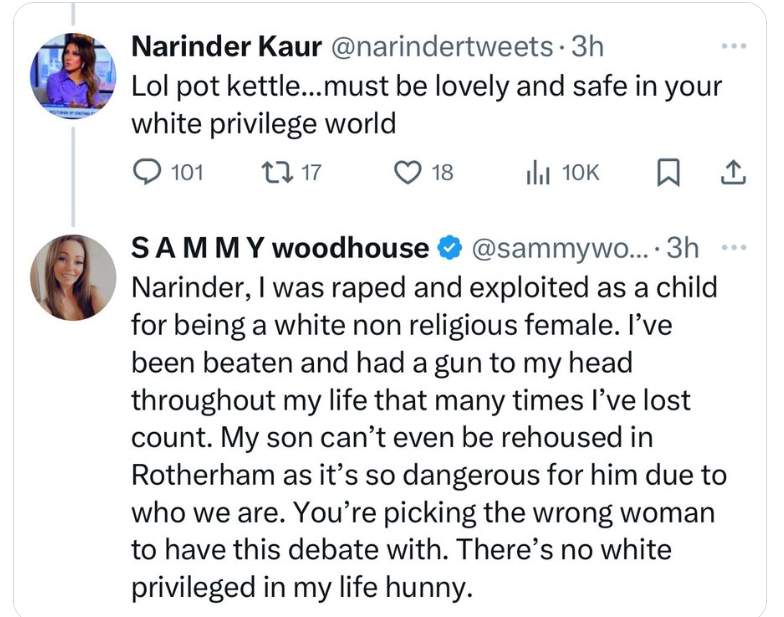784x617 pixels.
Task: Click the blue verified badge beside SAMMY woodhouse
Action: [451, 247]
